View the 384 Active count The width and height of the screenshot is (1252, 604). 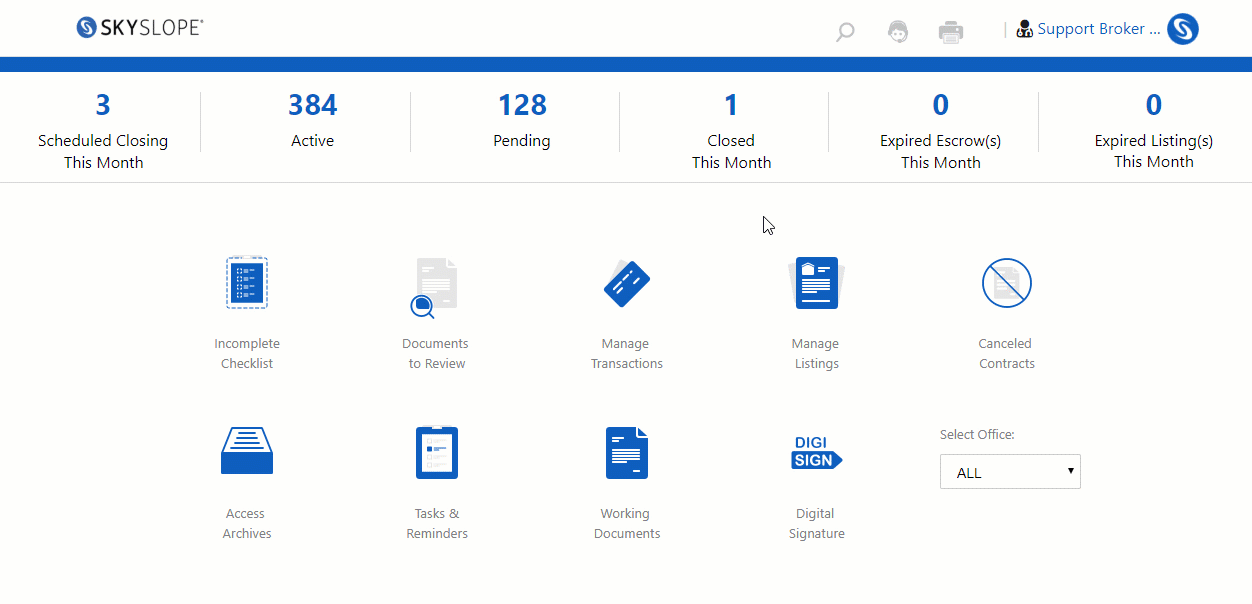(313, 120)
